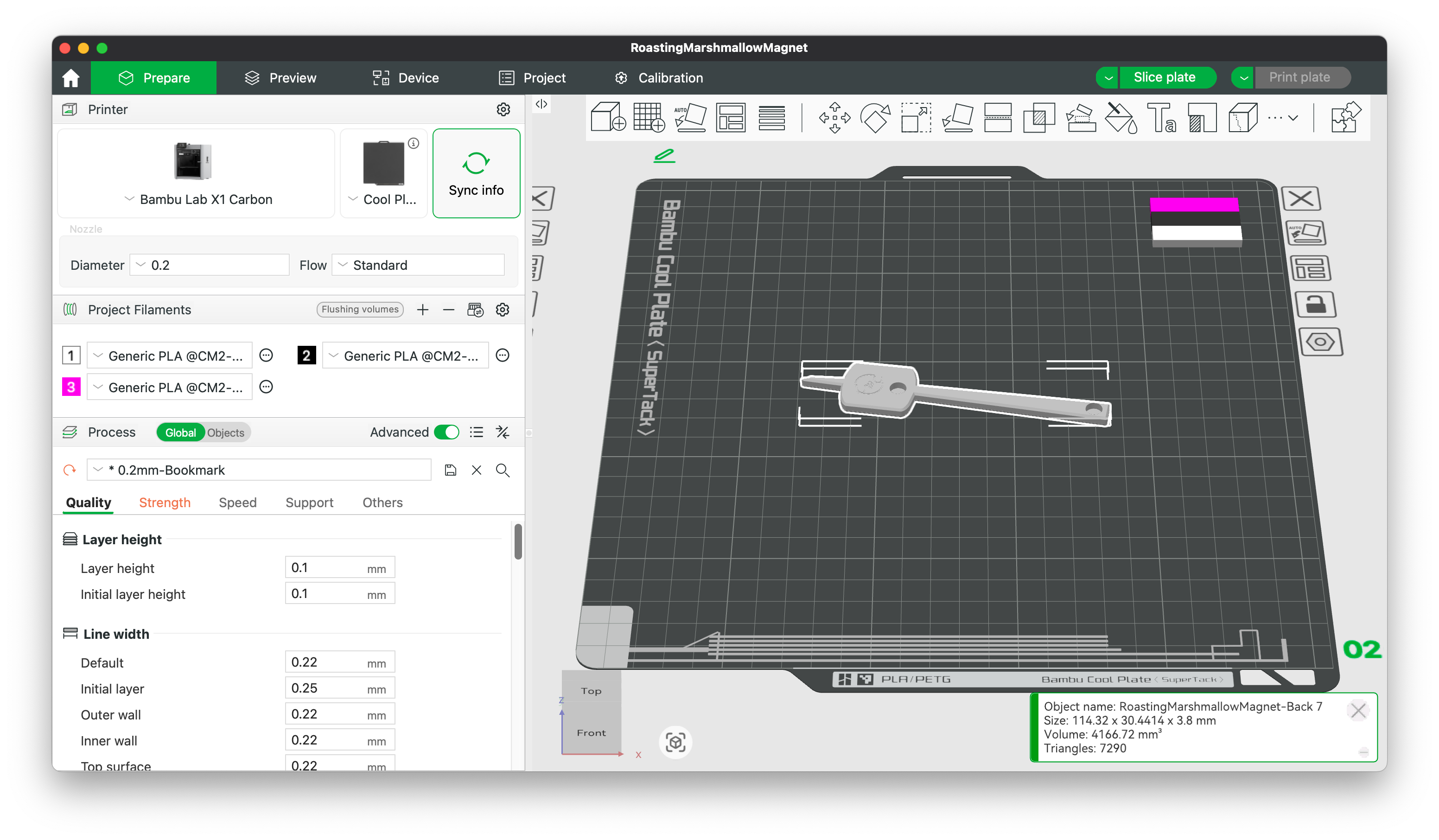This screenshot has height=840, width=1439.
Task: Open plate settings hexagon icon
Action: pos(1321,342)
